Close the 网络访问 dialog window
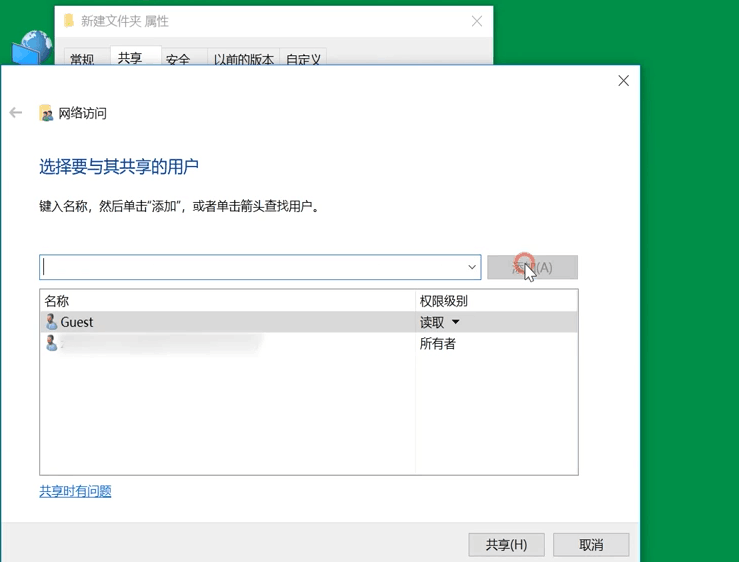The image size is (739, 562). point(623,81)
